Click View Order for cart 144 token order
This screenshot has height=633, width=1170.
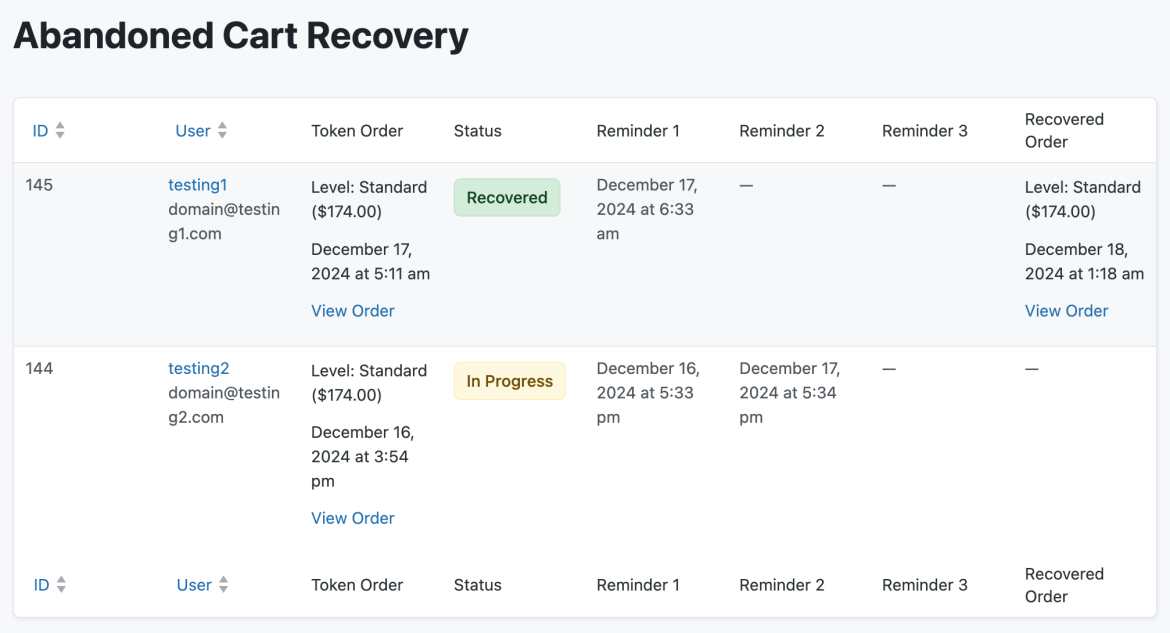[x=352, y=517]
